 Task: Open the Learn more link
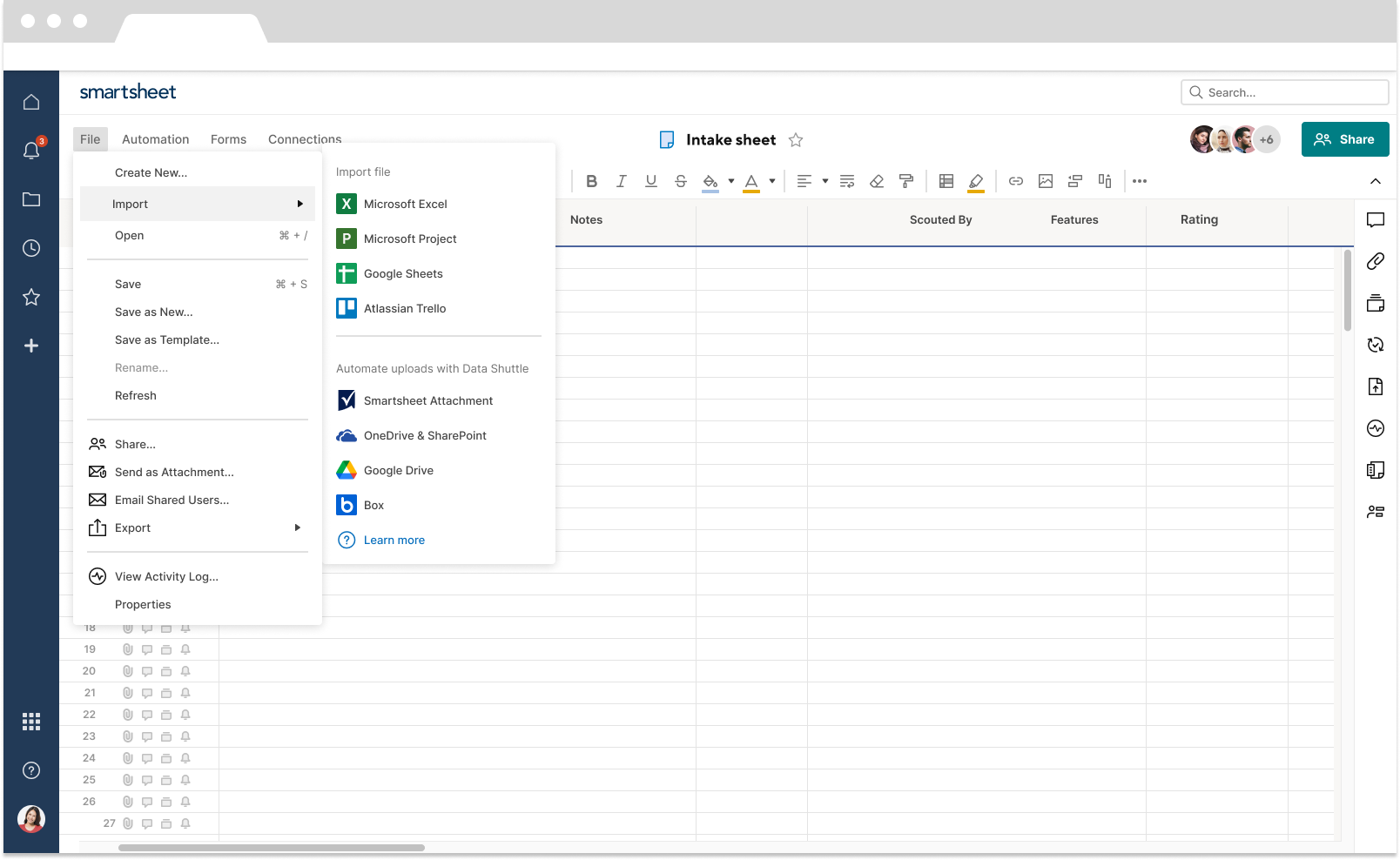click(394, 540)
